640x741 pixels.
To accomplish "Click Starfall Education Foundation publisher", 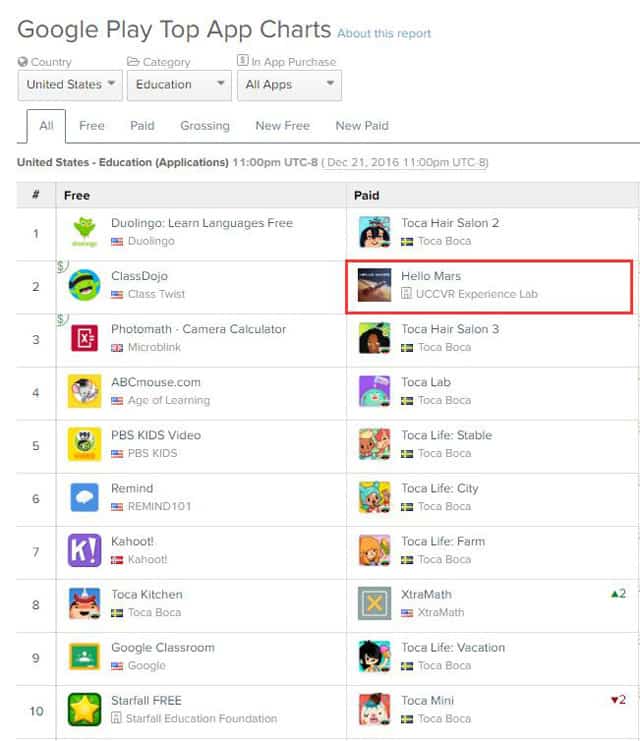I will (x=201, y=719).
